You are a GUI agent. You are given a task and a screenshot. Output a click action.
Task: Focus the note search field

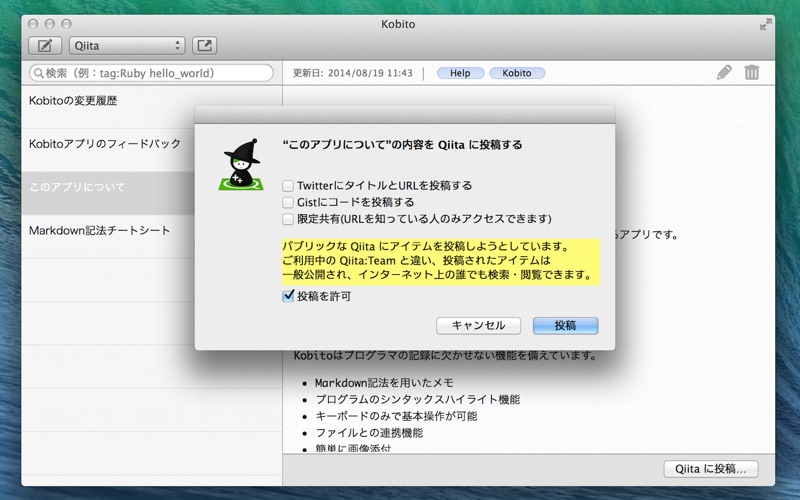click(152, 73)
